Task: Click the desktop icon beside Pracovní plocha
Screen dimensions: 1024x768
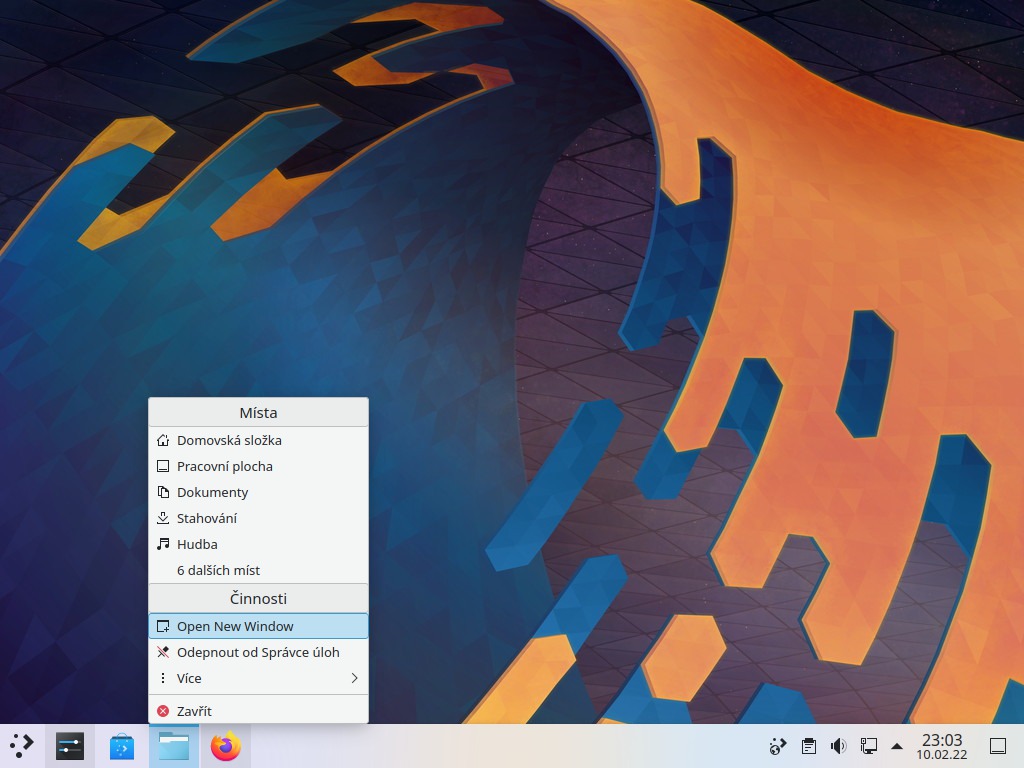Action: 163,466
